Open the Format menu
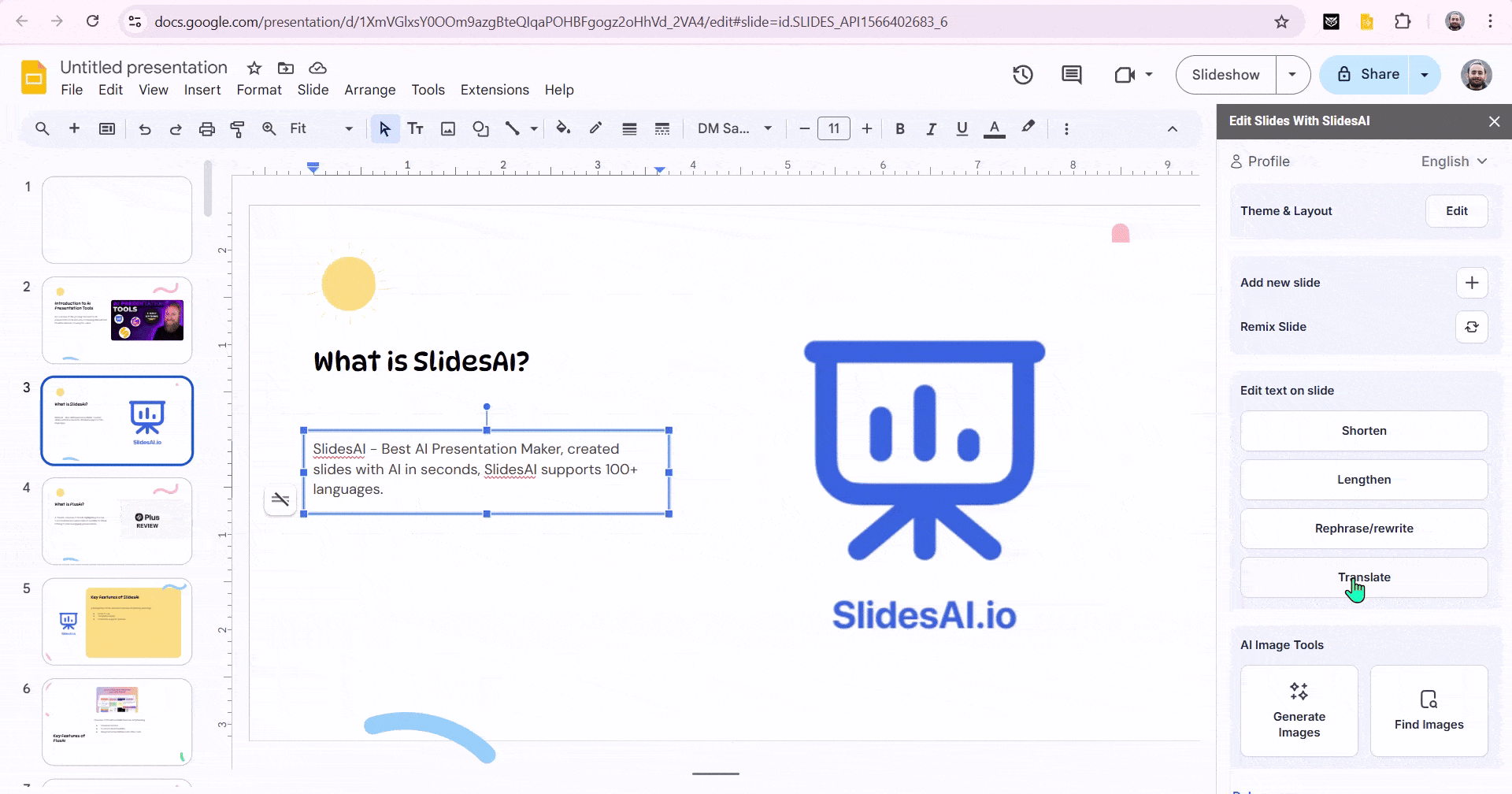This screenshot has height=794, width=1512. 258,90
